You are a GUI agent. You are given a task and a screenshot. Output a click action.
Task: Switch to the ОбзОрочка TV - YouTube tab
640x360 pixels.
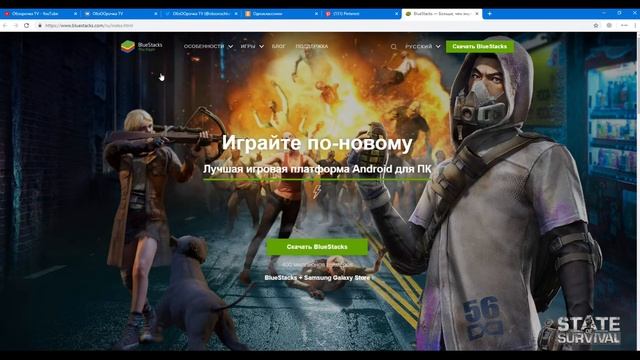pyautogui.click(x=40, y=13)
